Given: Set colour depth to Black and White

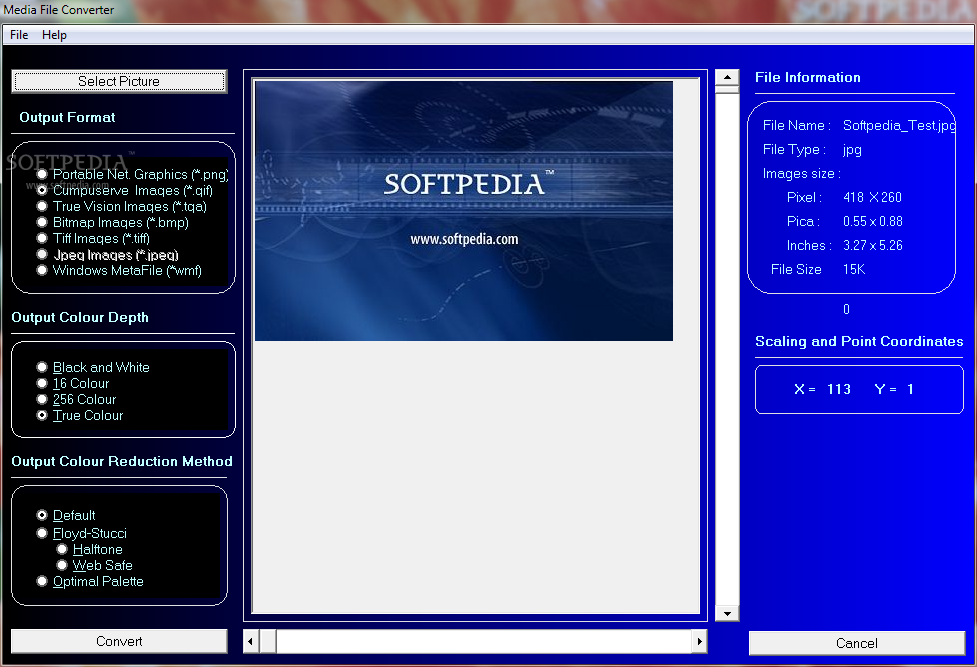Looking at the screenshot, I should tap(93, 367).
